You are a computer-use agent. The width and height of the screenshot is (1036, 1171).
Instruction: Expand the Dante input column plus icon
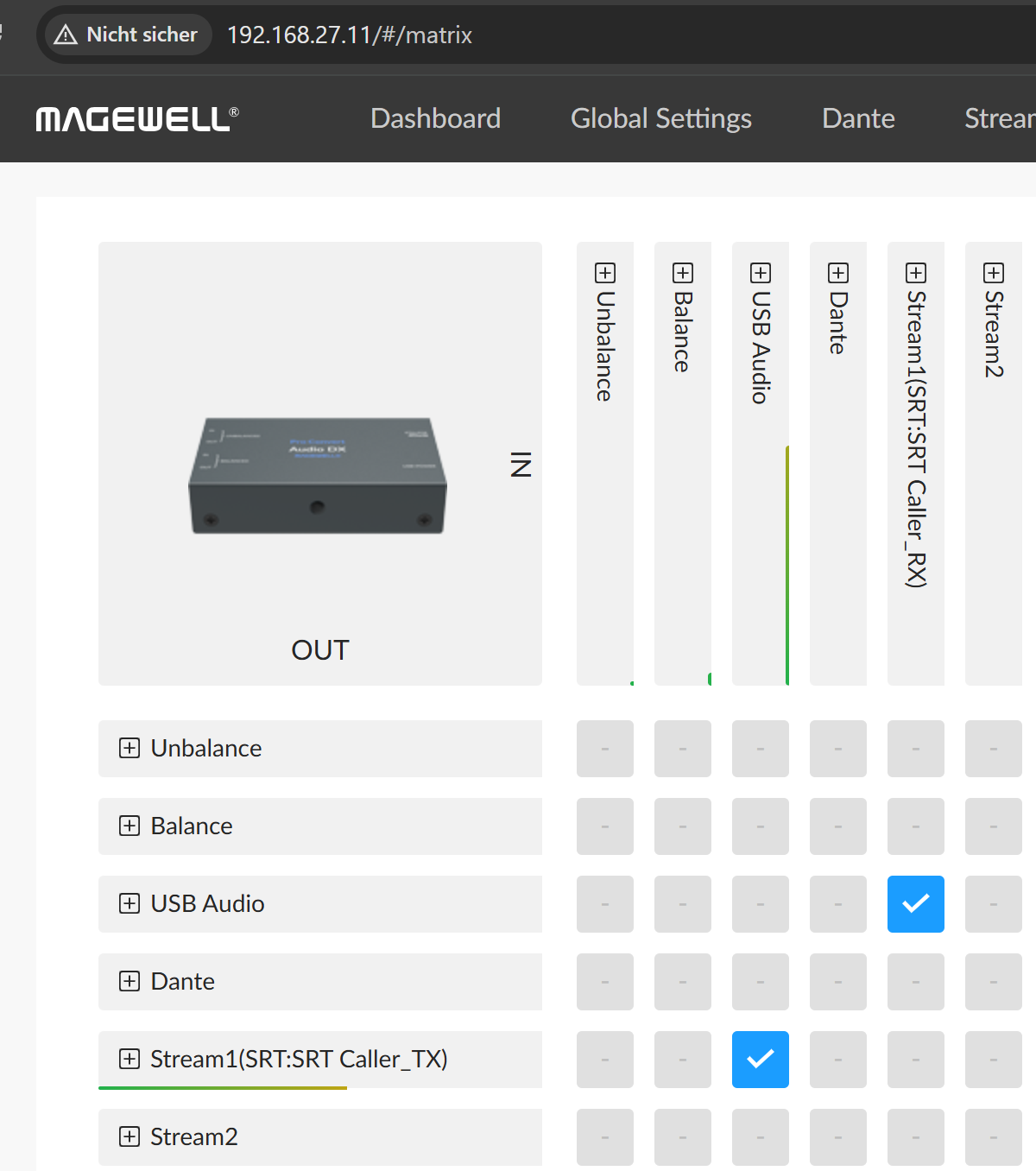[x=838, y=273]
